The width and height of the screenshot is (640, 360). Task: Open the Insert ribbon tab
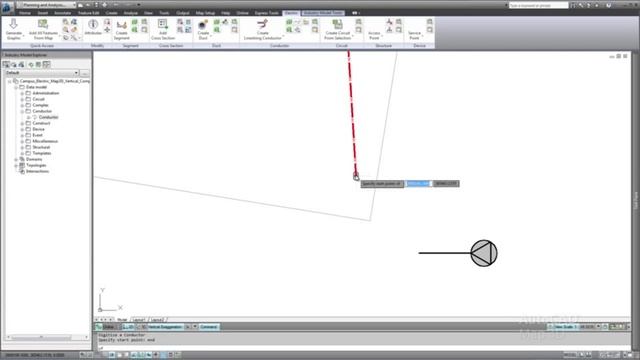42,13
